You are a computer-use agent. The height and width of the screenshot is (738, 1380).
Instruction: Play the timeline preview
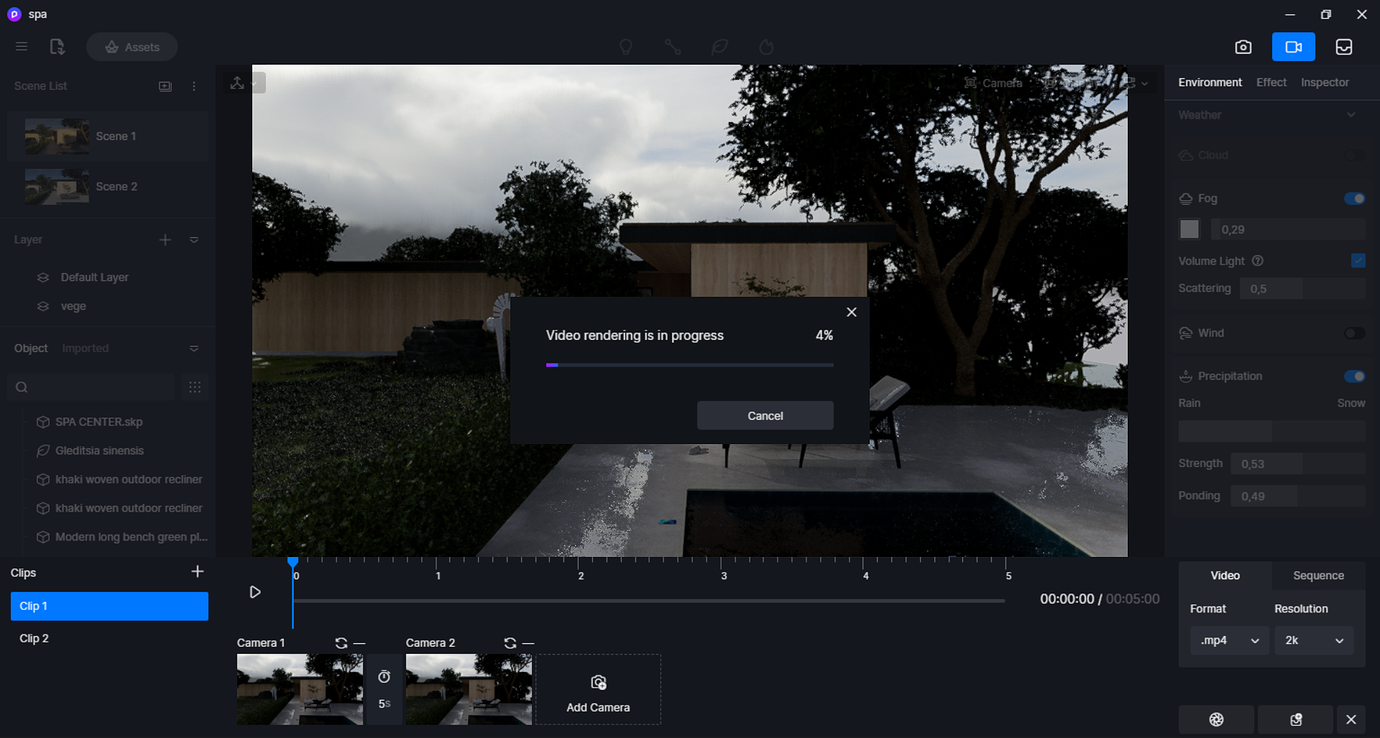click(x=255, y=592)
